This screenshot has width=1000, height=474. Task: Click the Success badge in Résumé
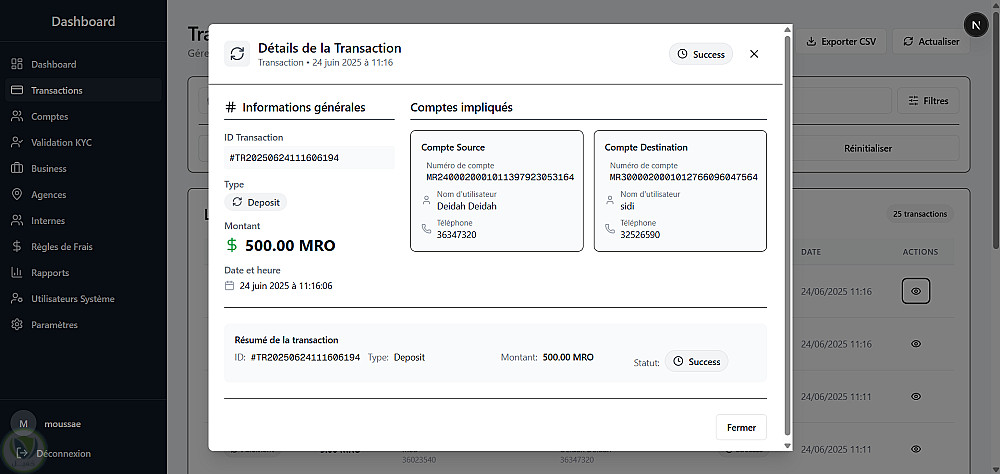pyautogui.click(x=696, y=361)
